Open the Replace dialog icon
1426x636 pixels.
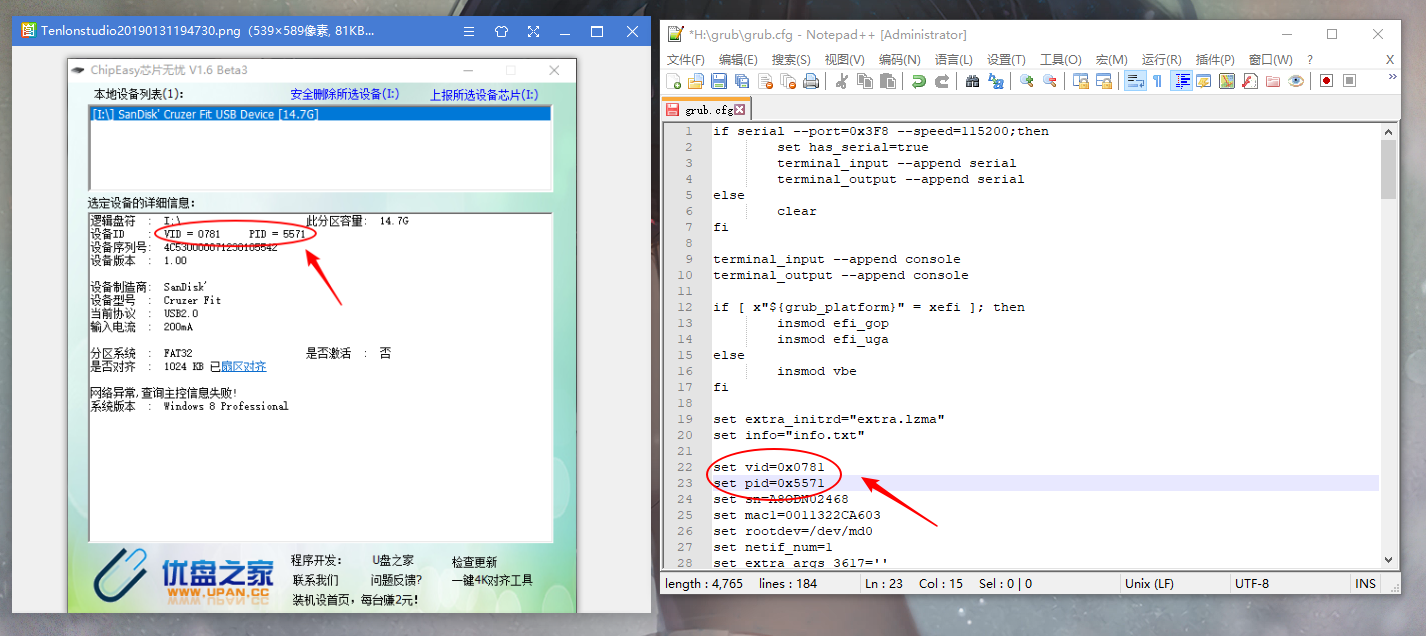[995, 81]
